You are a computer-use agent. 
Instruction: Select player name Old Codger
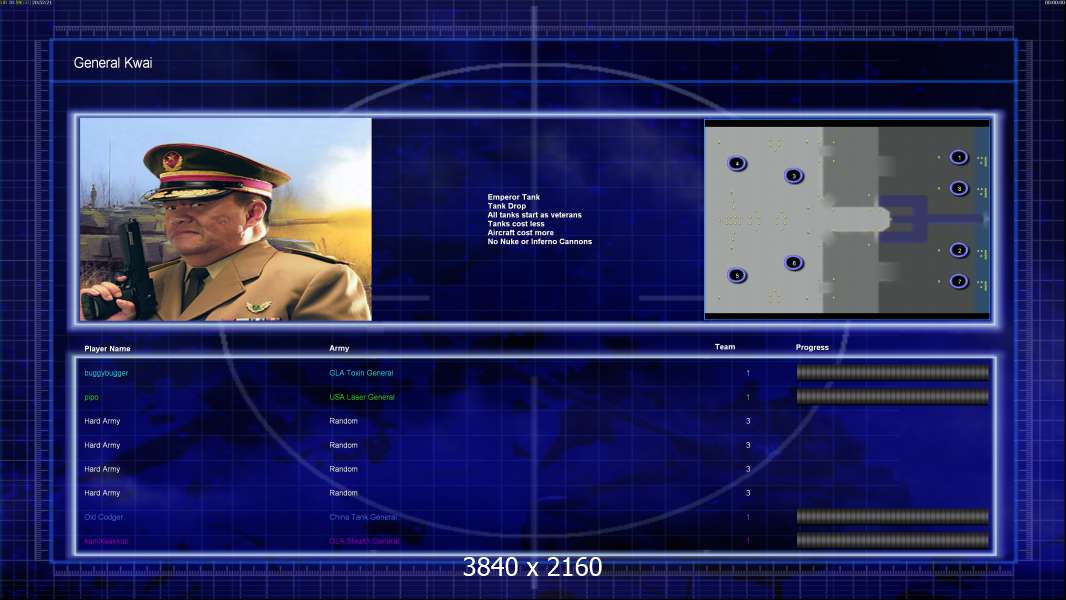click(x=103, y=517)
